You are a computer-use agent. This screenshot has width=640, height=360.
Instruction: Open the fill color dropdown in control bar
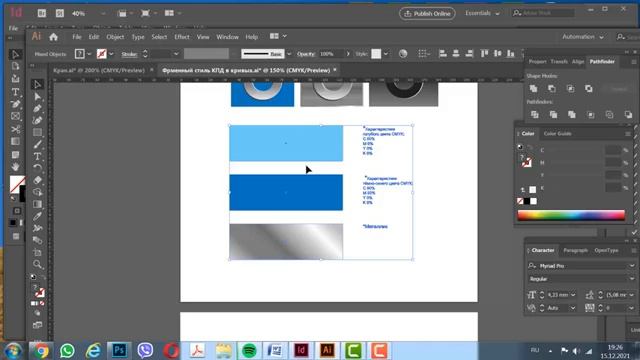89,54
